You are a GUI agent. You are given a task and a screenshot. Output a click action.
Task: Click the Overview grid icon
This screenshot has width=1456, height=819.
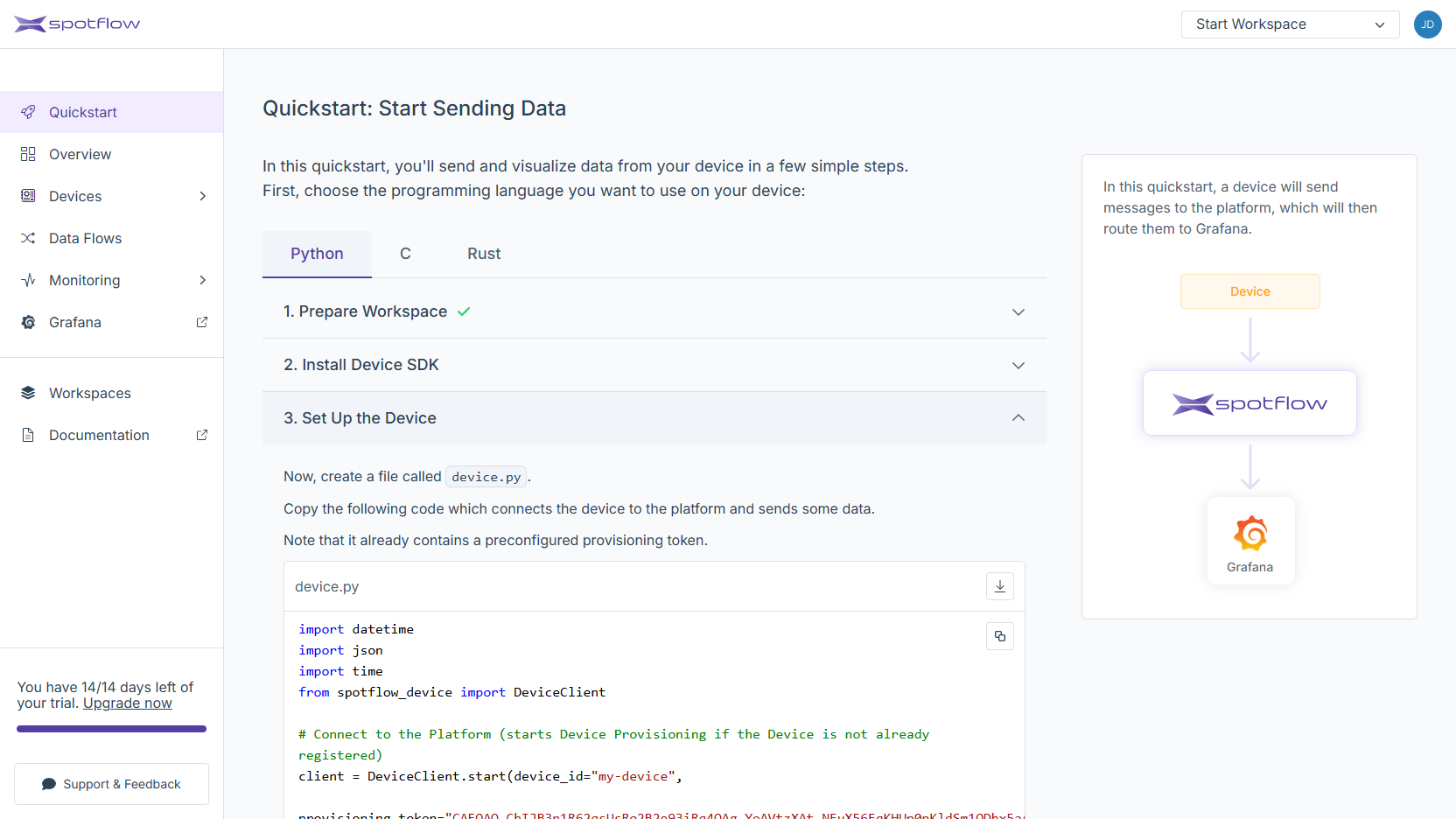(28, 154)
